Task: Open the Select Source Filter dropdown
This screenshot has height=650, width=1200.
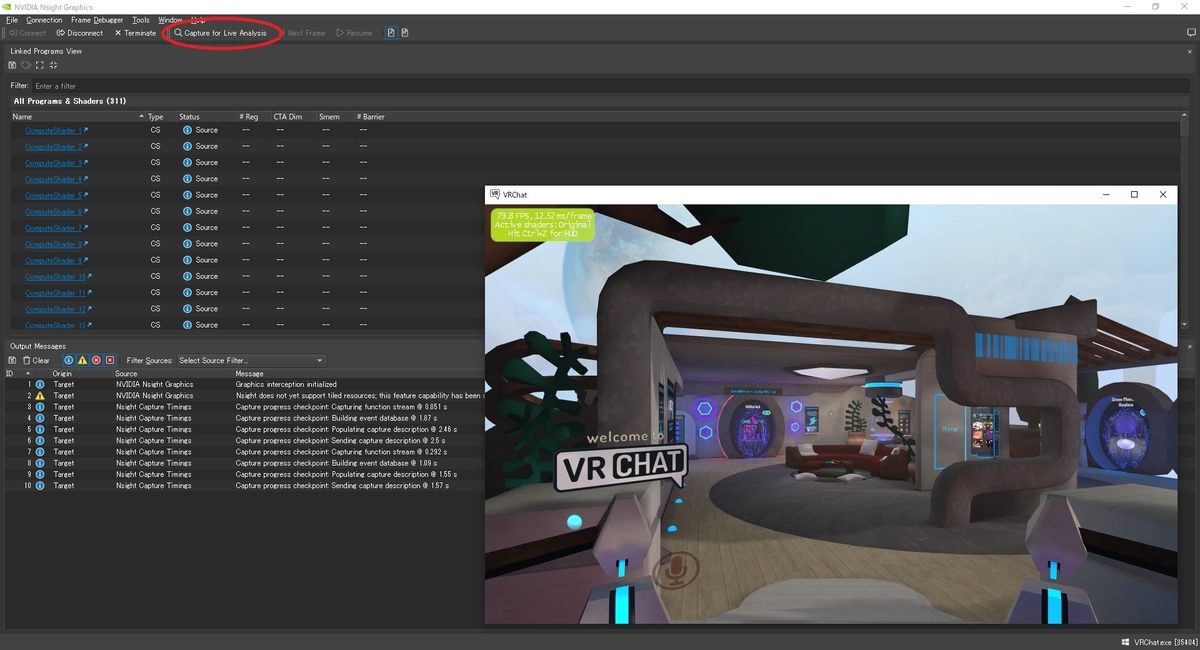Action: coord(251,360)
